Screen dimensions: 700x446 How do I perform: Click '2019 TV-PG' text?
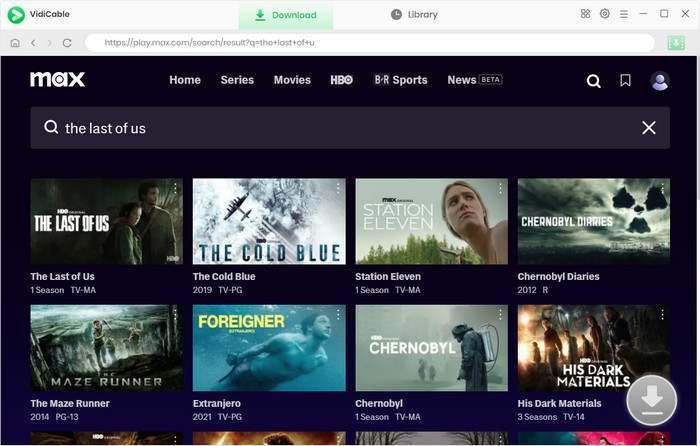point(217,290)
